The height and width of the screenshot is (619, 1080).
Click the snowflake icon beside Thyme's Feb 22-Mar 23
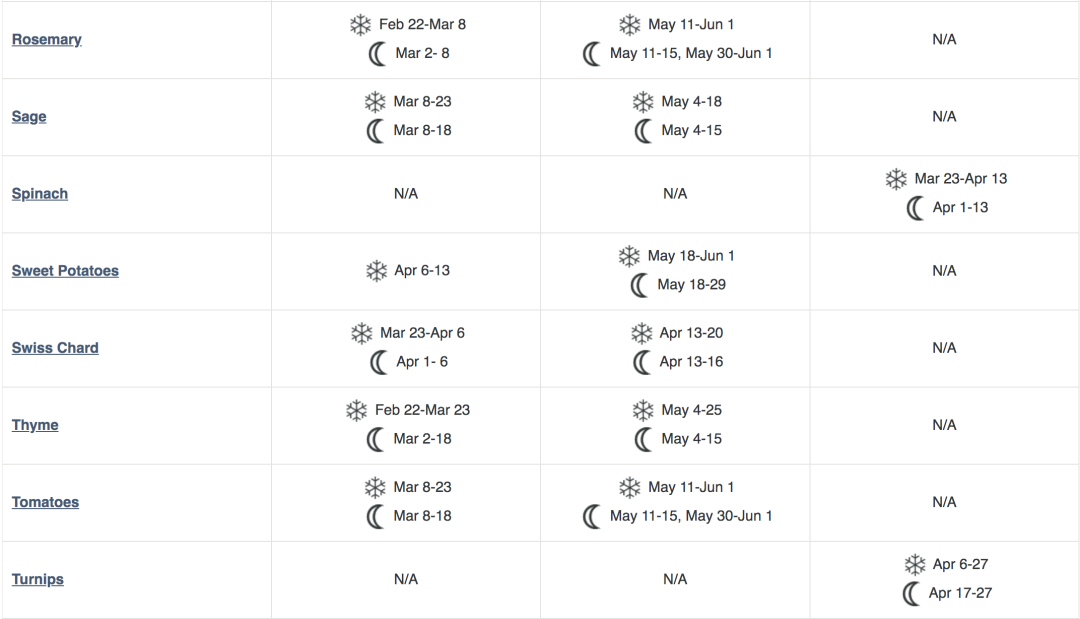pos(357,410)
